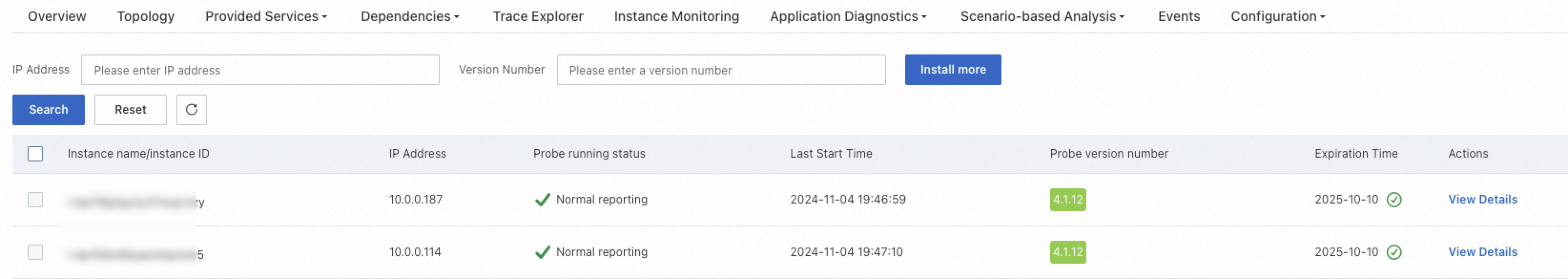Click 4.1.12 version badge for 10.0.0.187
This screenshot has width=1568, height=279.
1068,200
